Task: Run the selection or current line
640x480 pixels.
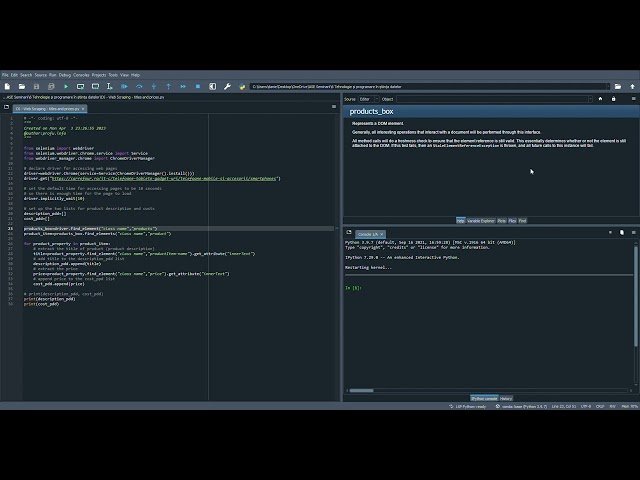Action: click(x=109, y=87)
